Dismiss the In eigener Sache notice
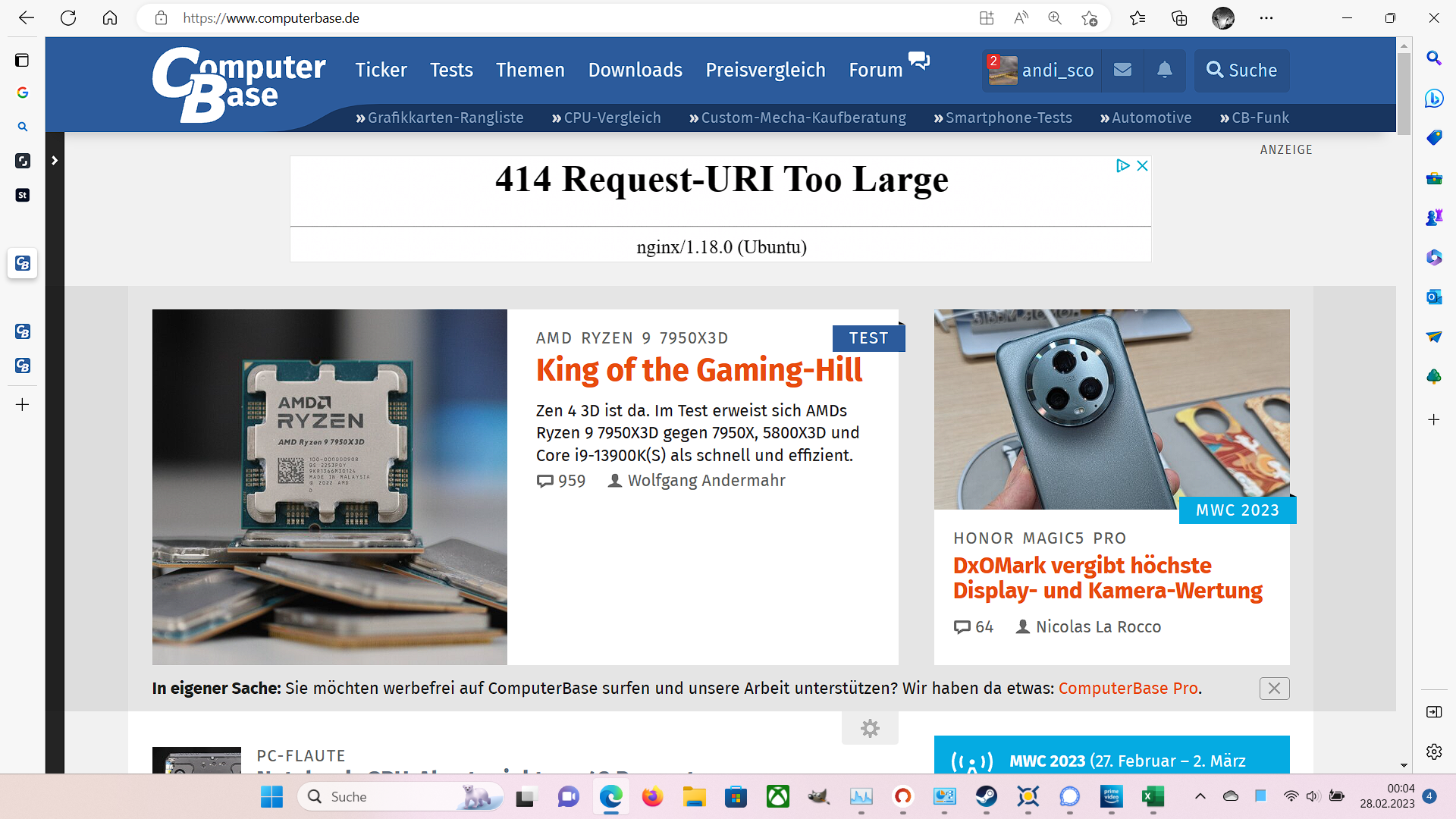Viewport: 1456px width, 819px height. click(1274, 688)
